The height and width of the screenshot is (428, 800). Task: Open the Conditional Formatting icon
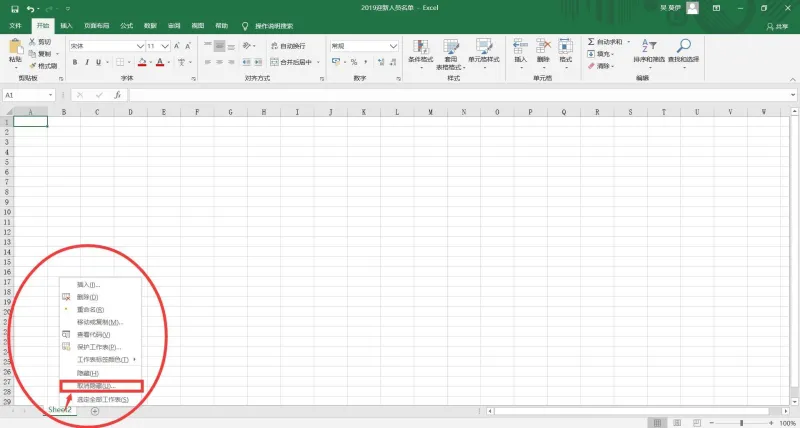(x=420, y=47)
